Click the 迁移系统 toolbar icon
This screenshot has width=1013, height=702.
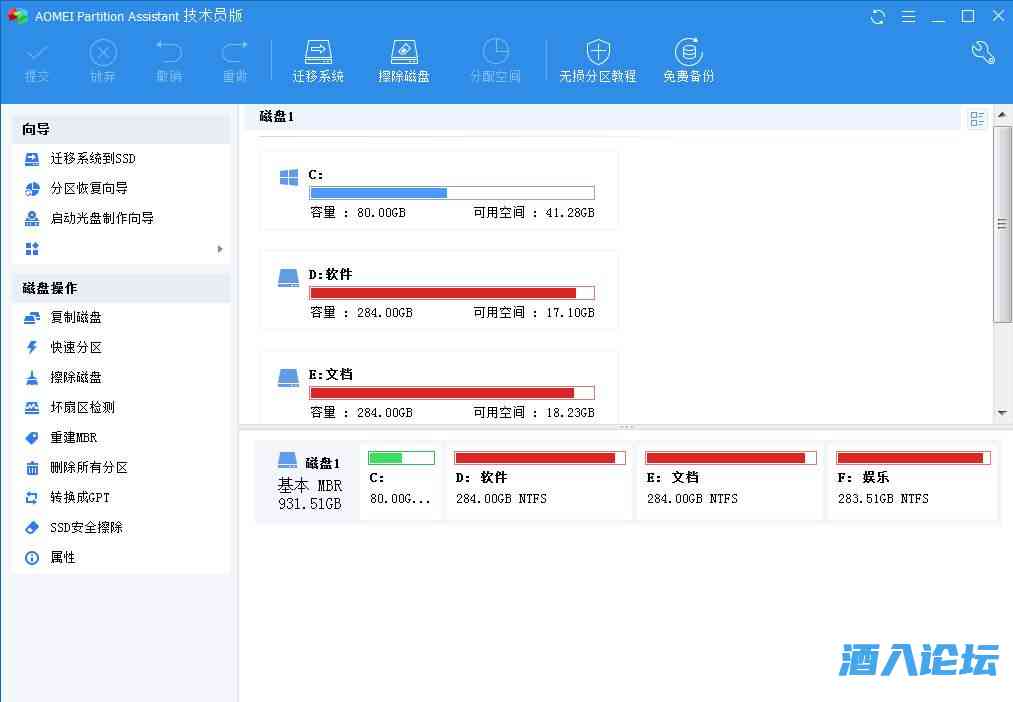318,62
